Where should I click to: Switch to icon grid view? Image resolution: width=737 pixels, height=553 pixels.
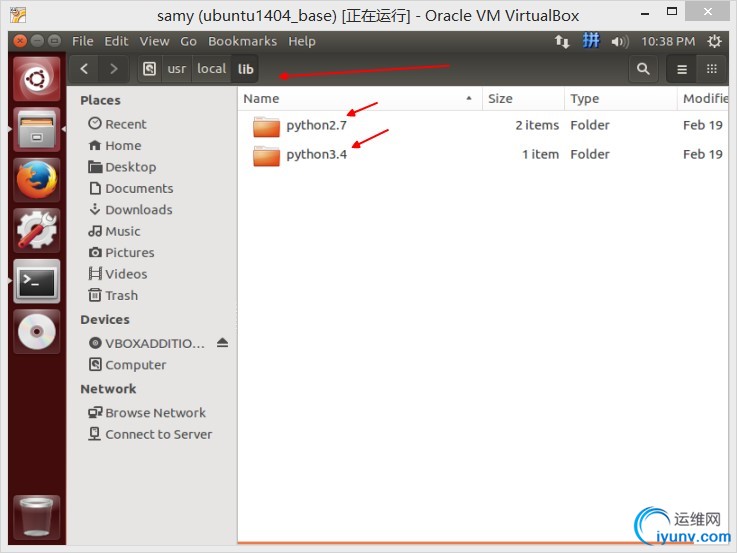click(712, 69)
